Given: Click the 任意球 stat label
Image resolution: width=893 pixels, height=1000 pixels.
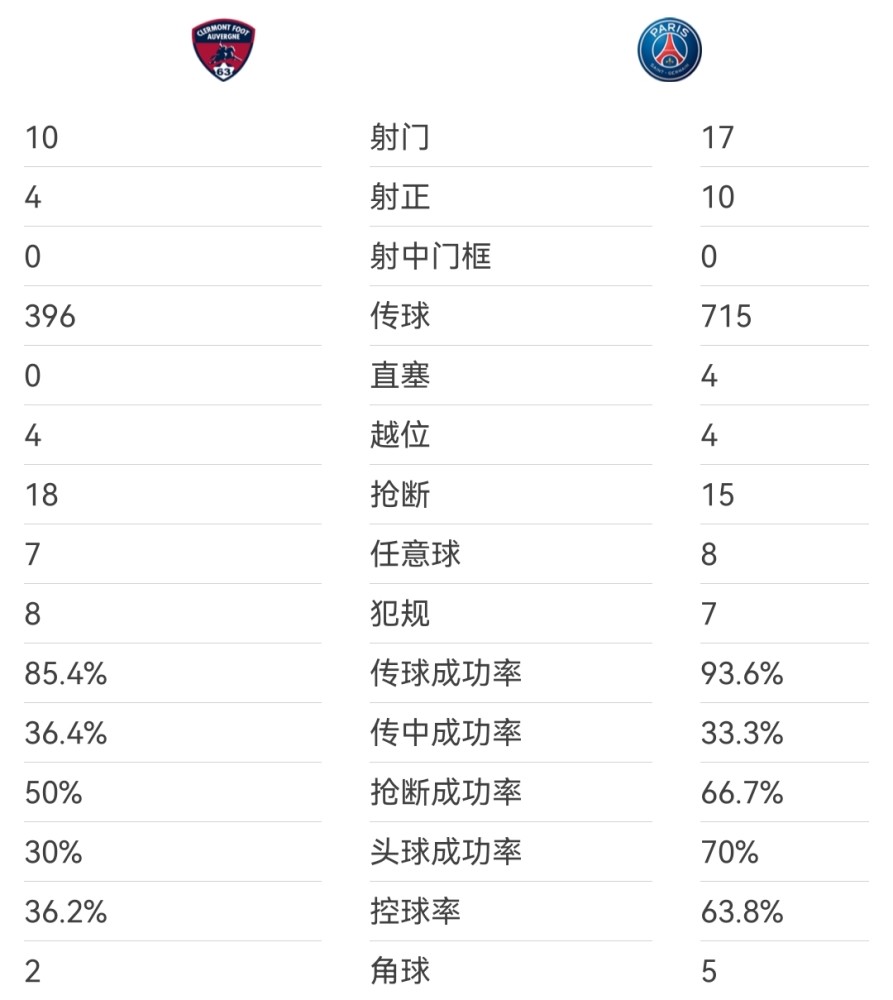Looking at the screenshot, I should point(415,554).
